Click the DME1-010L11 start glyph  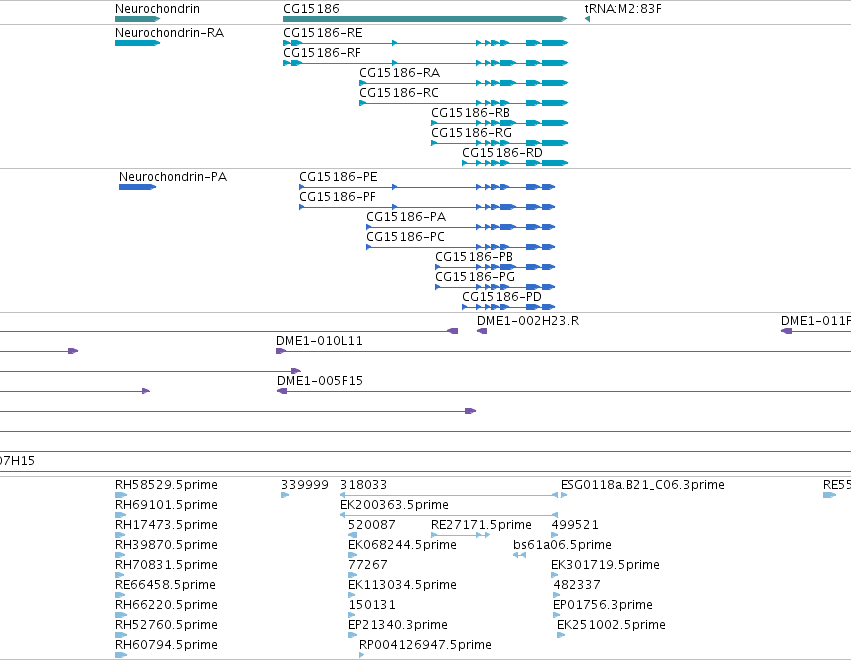pyautogui.click(x=281, y=351)
